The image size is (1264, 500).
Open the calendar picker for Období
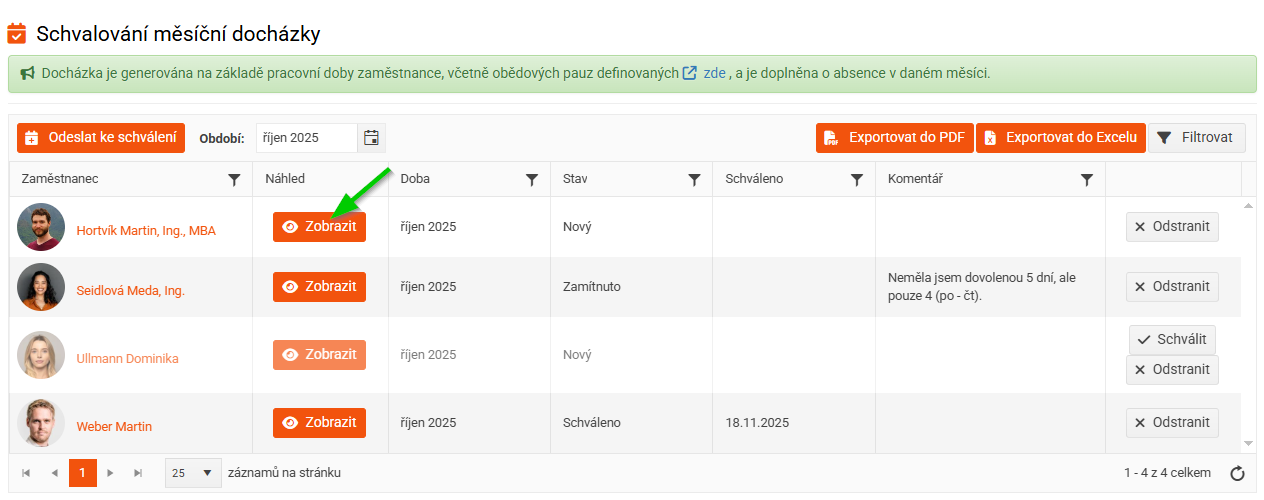(x=371, y=138)
